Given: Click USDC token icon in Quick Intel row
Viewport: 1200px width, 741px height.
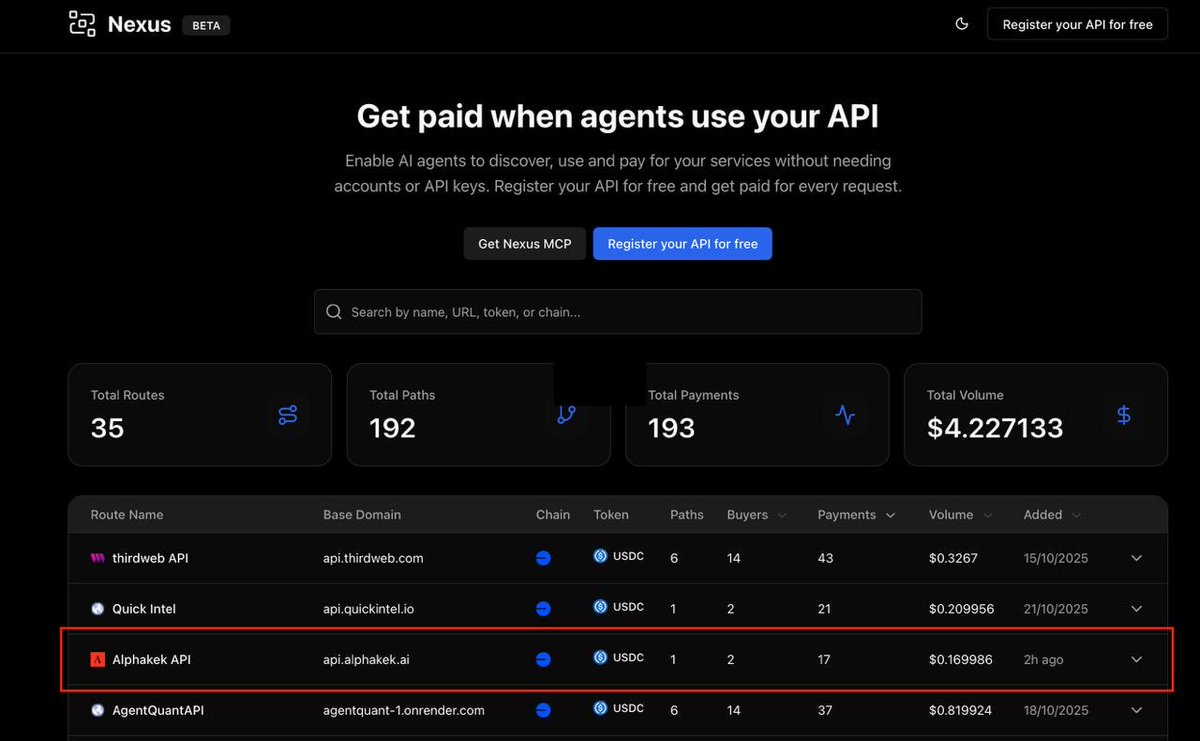Looking at the screenshot, I should click(601, 607).
